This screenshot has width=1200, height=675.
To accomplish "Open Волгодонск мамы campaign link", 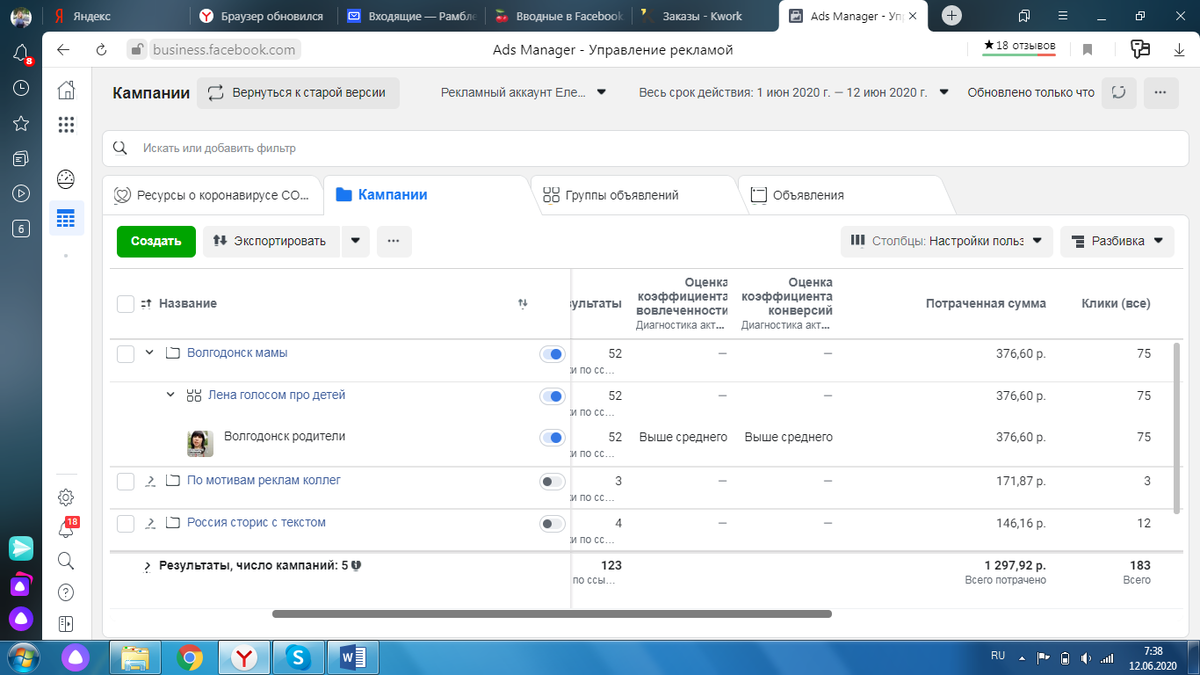I will (237, 353).
